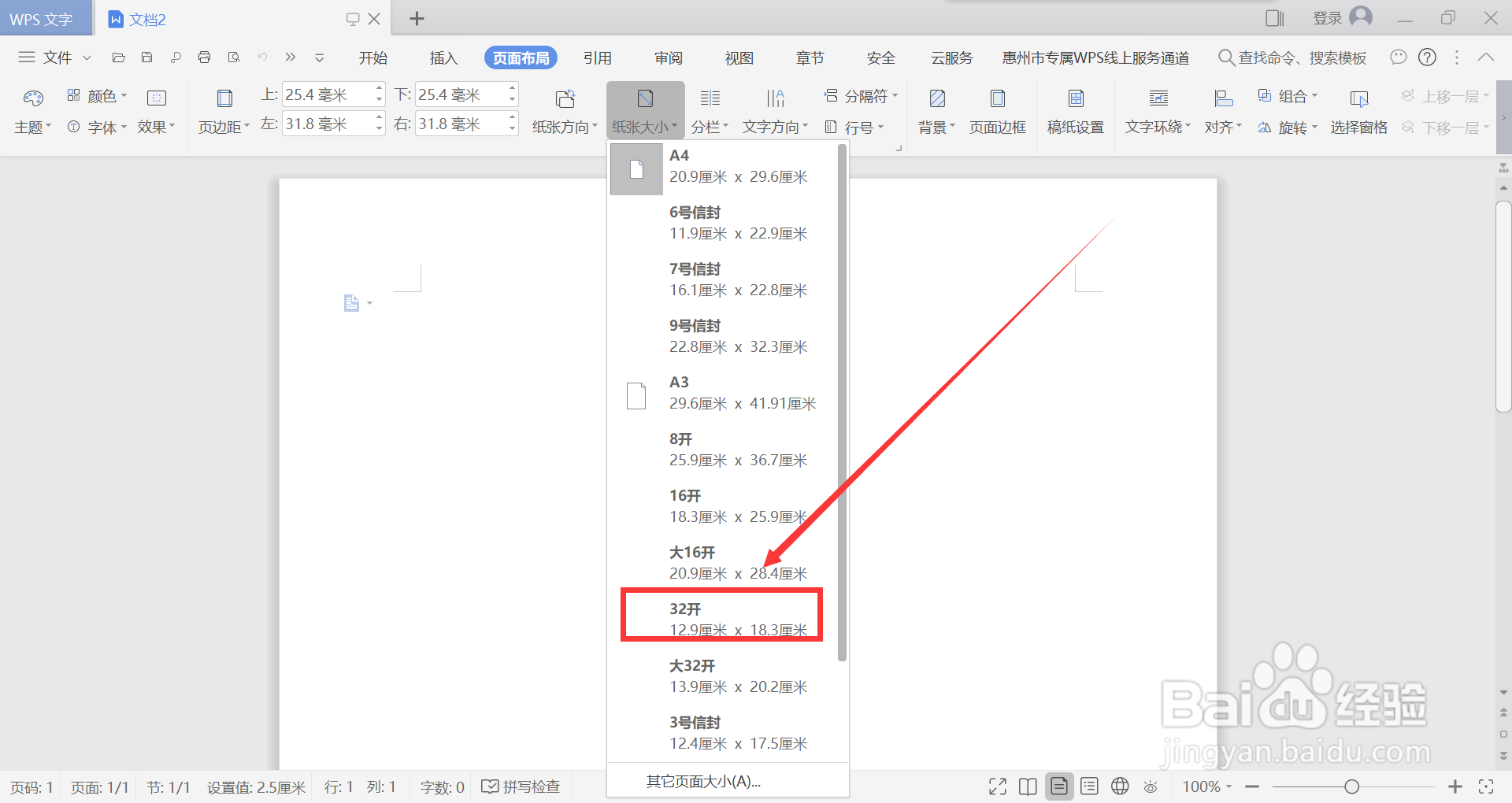Open the Theme (主题) gallery
This screenshot has width=1512, height=803.
pyautogui.click(x=32, y=111)
